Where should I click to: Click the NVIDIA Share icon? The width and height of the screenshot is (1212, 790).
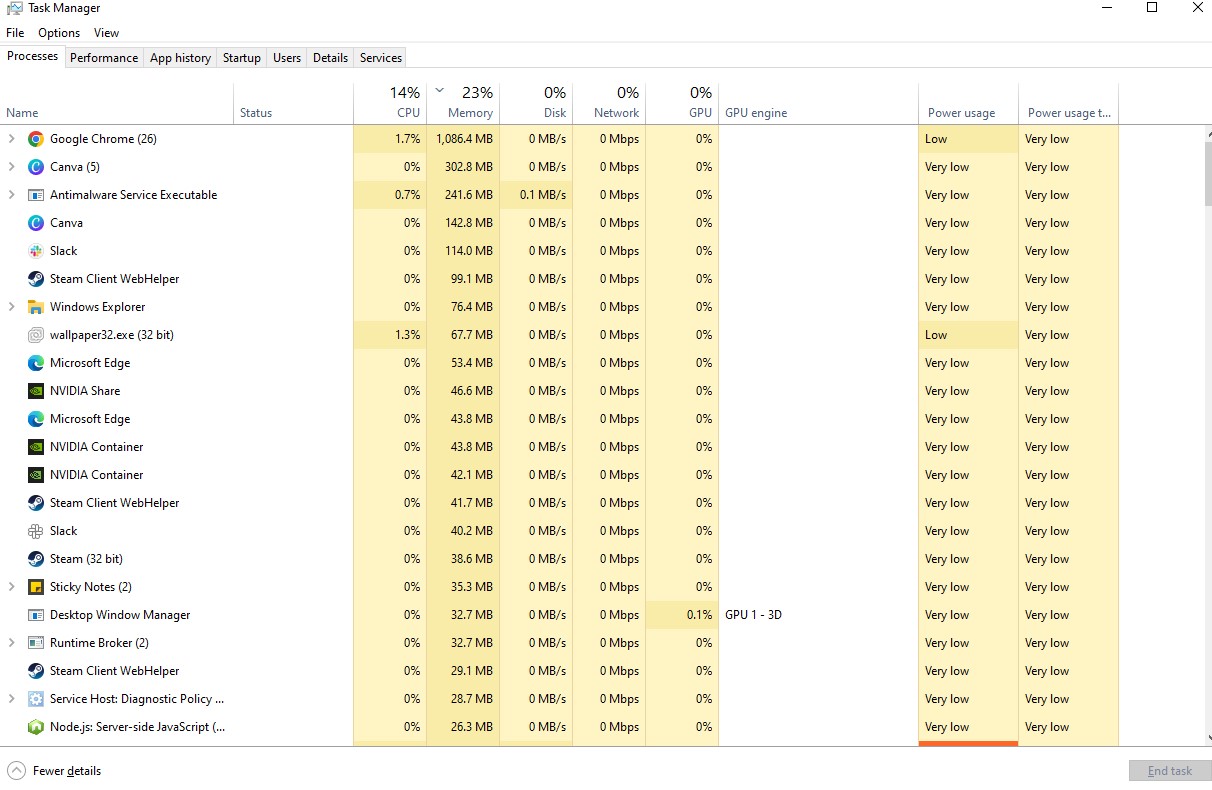(x=36, y=391)
